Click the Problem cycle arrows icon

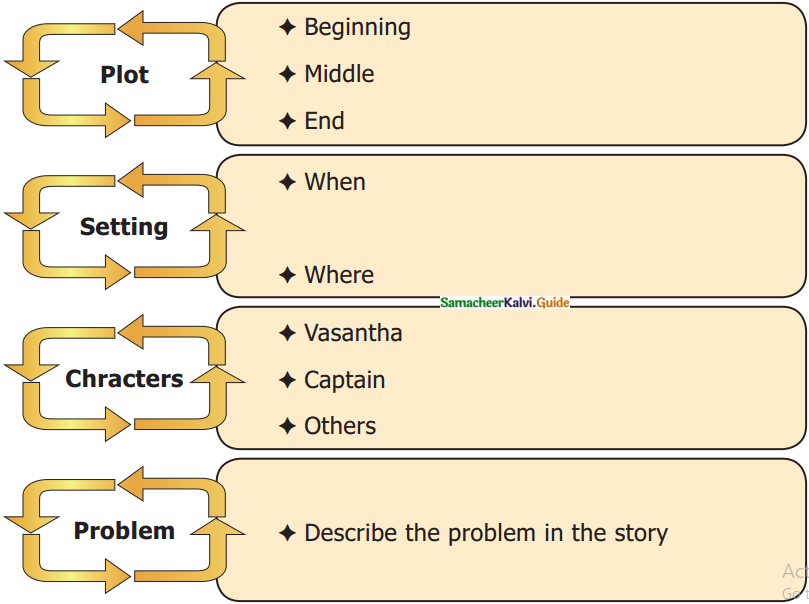[x=124, y=531]
